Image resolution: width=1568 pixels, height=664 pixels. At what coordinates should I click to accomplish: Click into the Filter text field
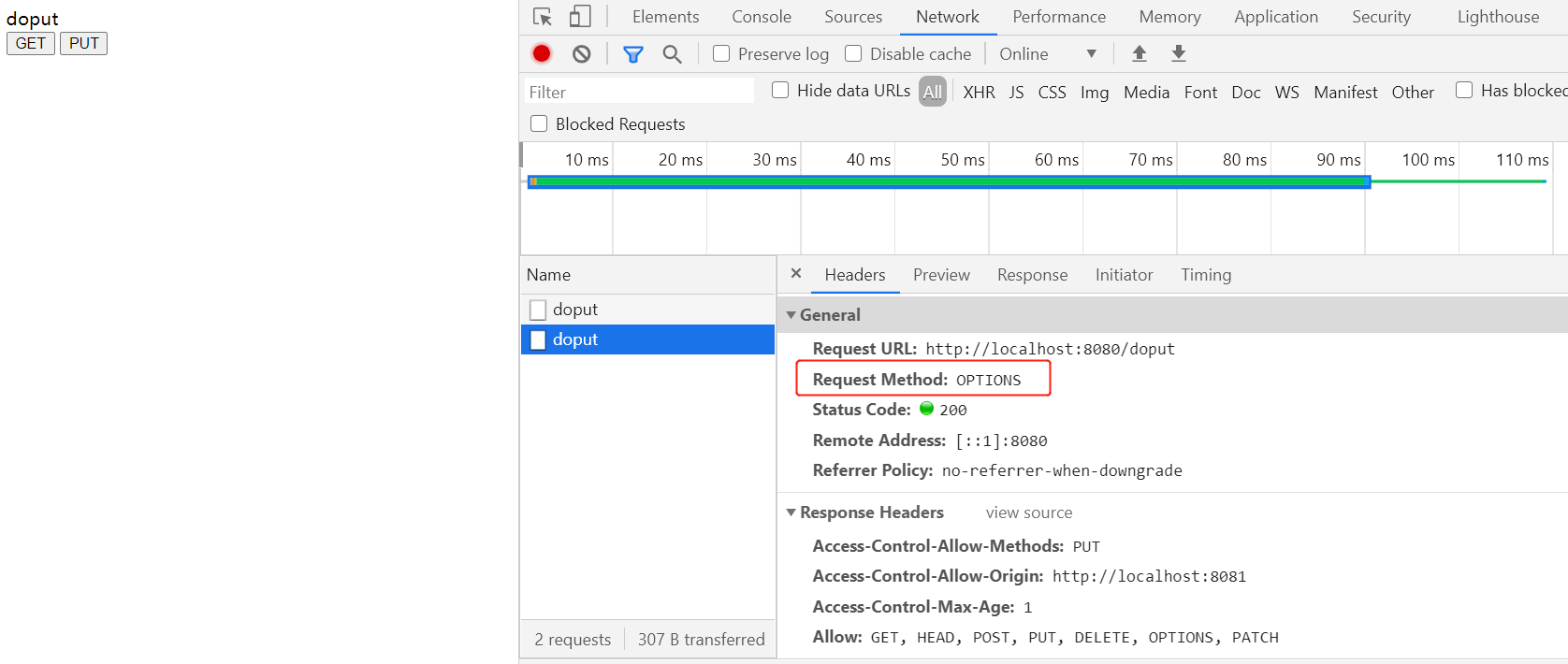click(640, 92)
